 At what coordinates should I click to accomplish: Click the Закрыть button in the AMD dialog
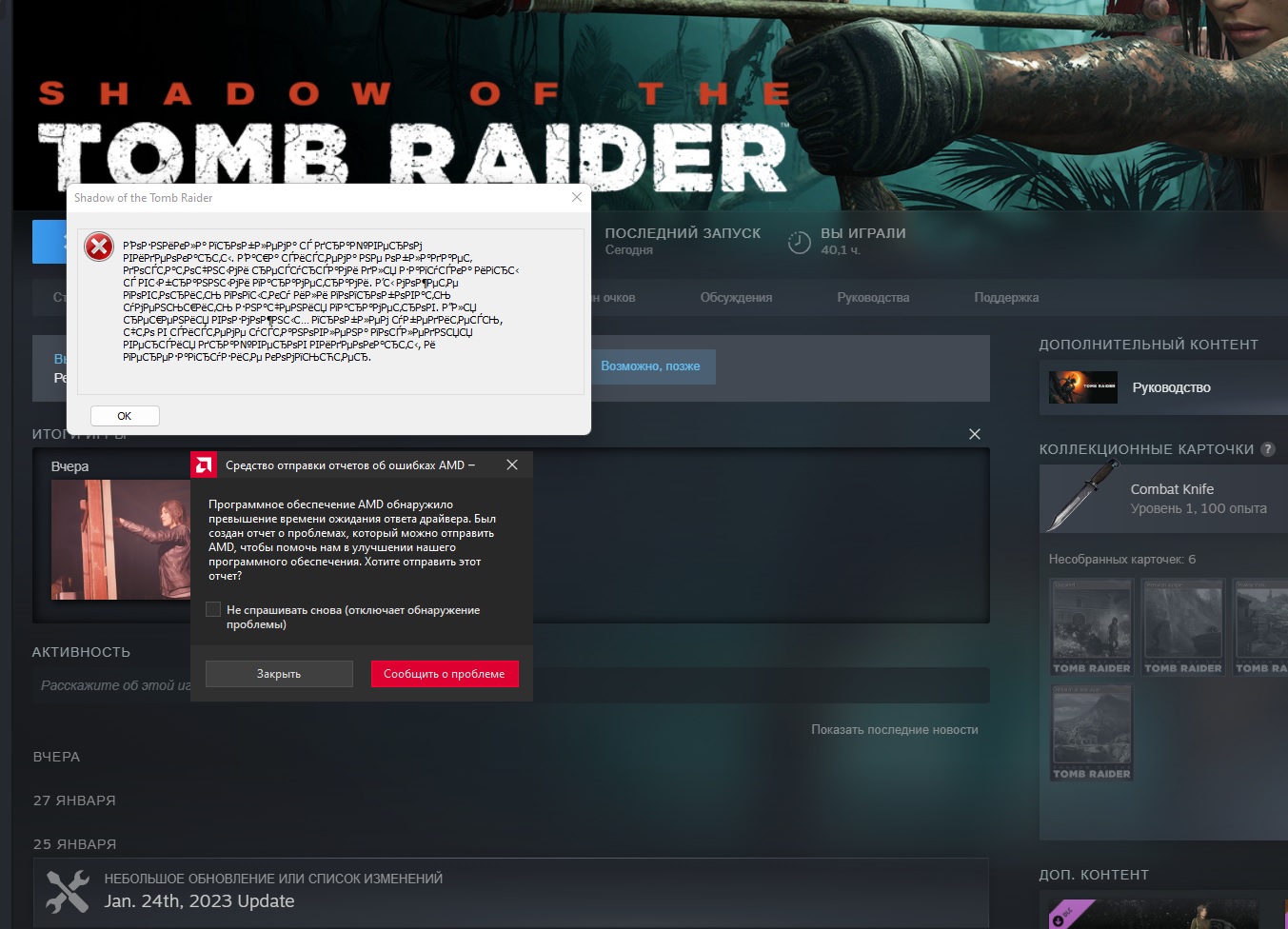pos(279,674)
